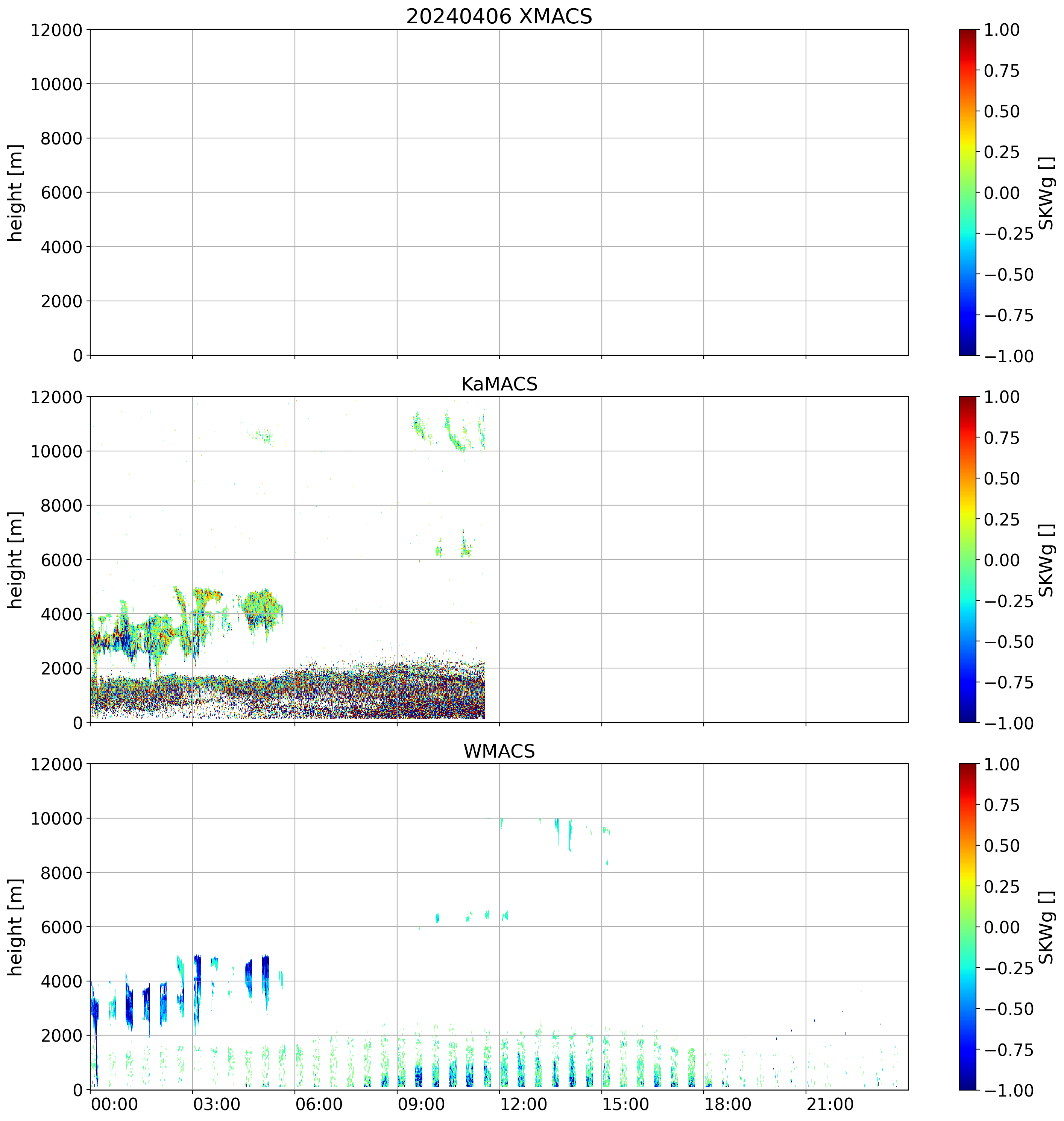1064x1121 pixels.
Task: Click the 18:00 time axis label
Action: pos(728,1104)
